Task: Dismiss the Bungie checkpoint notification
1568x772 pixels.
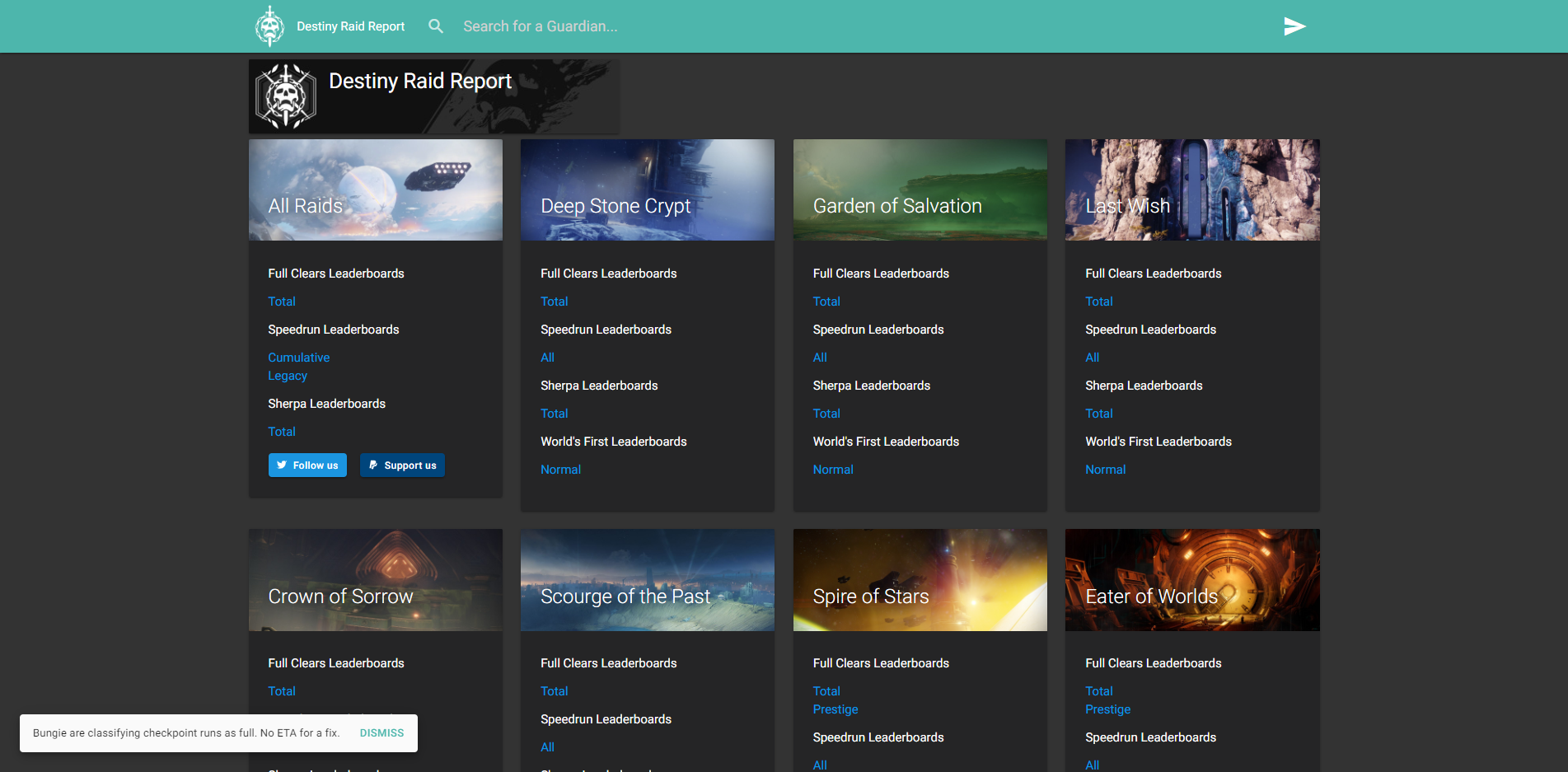Action: click(x=381, y=733)
